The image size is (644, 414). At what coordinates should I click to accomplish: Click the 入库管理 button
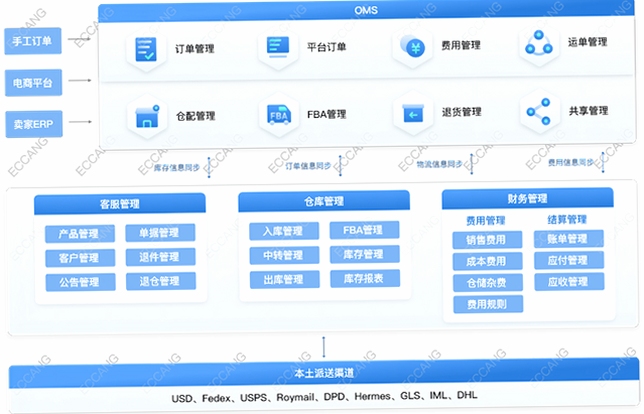pos(284,231)
